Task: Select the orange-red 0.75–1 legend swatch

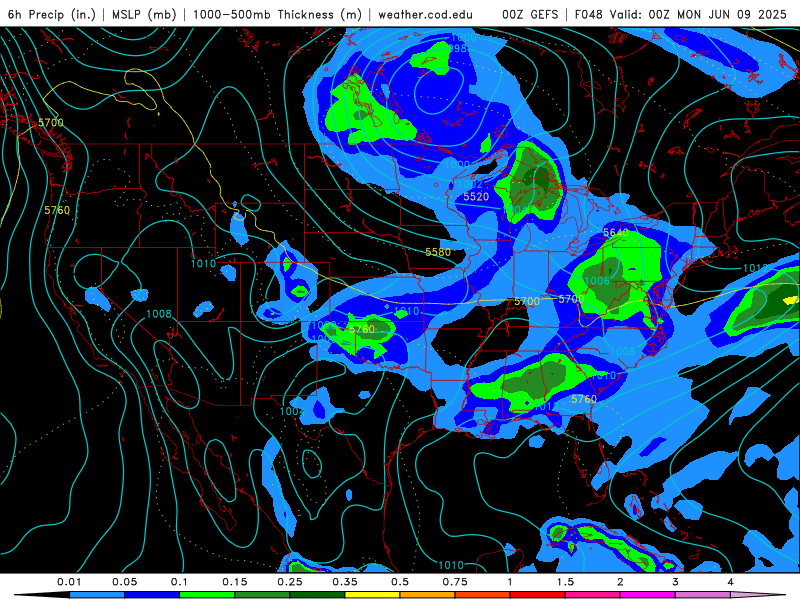Action: tap(483, 595)
